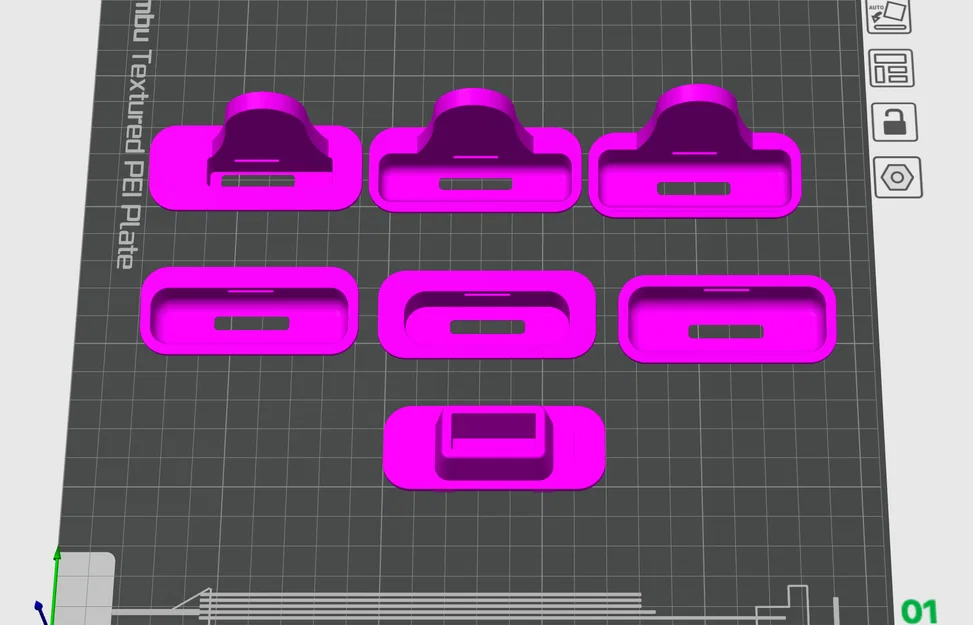Image resolution: width=973 pixels, height=625 pixels.
Task: Open plate settings via the hexagon nut icon
Action: [x=895, y=175]
